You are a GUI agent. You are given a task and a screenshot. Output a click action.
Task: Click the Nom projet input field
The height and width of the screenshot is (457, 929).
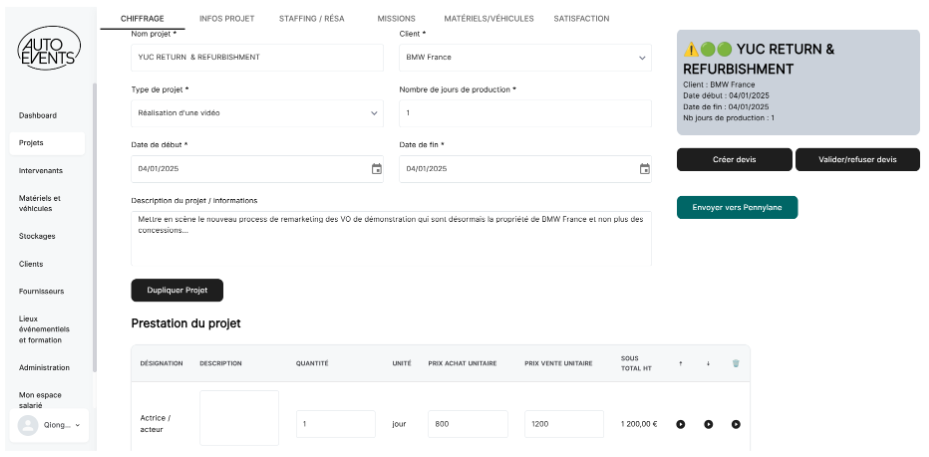point(257,57)
